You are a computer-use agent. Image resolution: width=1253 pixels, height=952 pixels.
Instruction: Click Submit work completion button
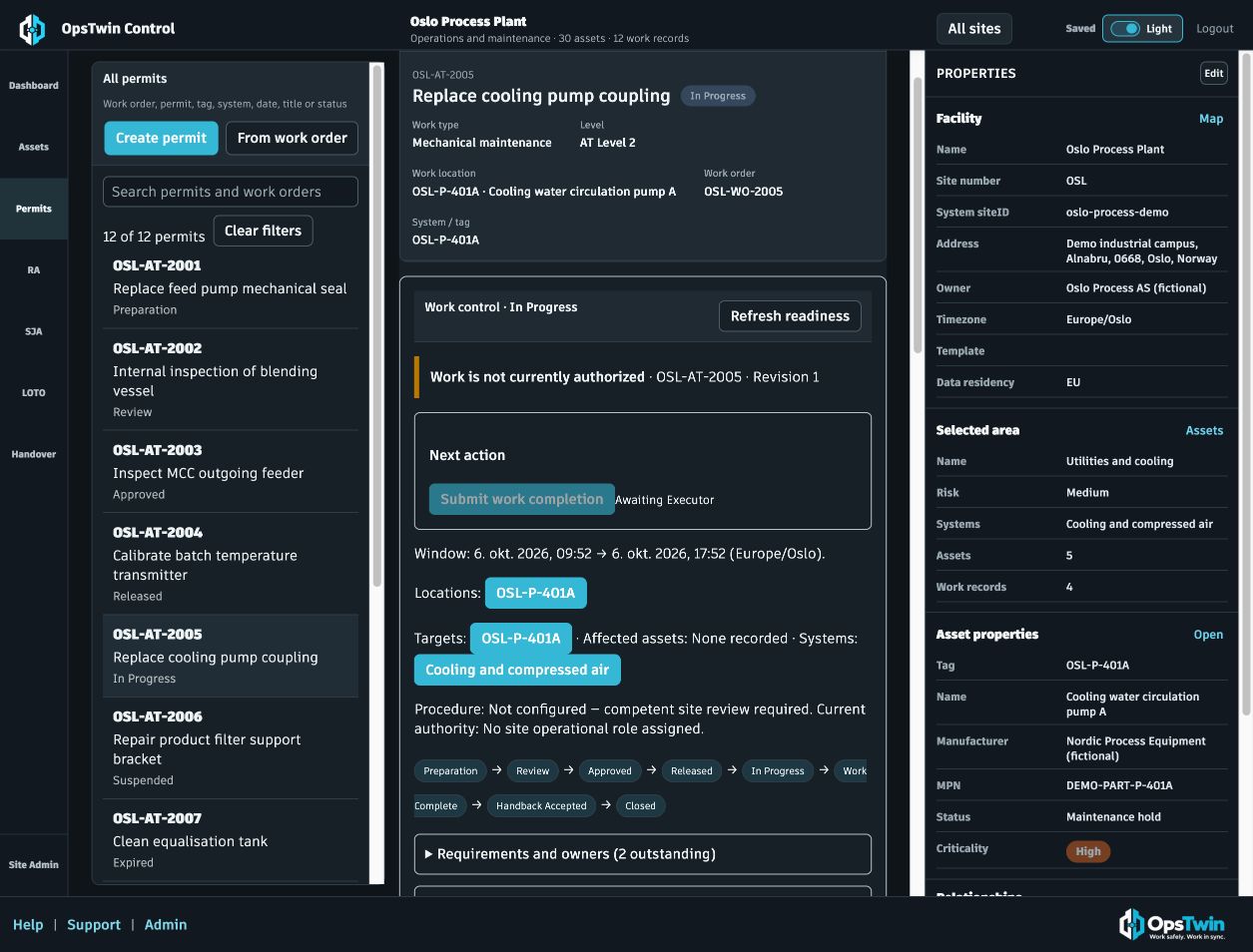point(521,499)
